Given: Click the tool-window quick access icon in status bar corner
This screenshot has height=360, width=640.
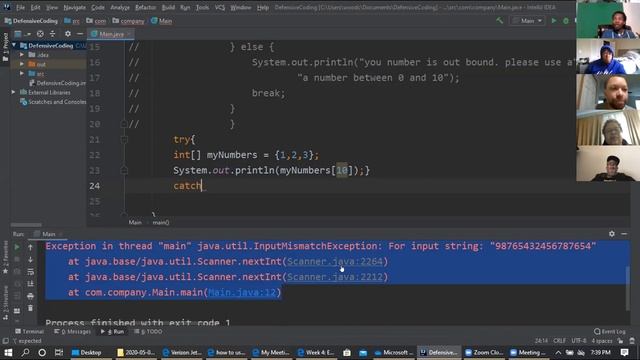Looking at the screenshot, I should click(5, 340).
